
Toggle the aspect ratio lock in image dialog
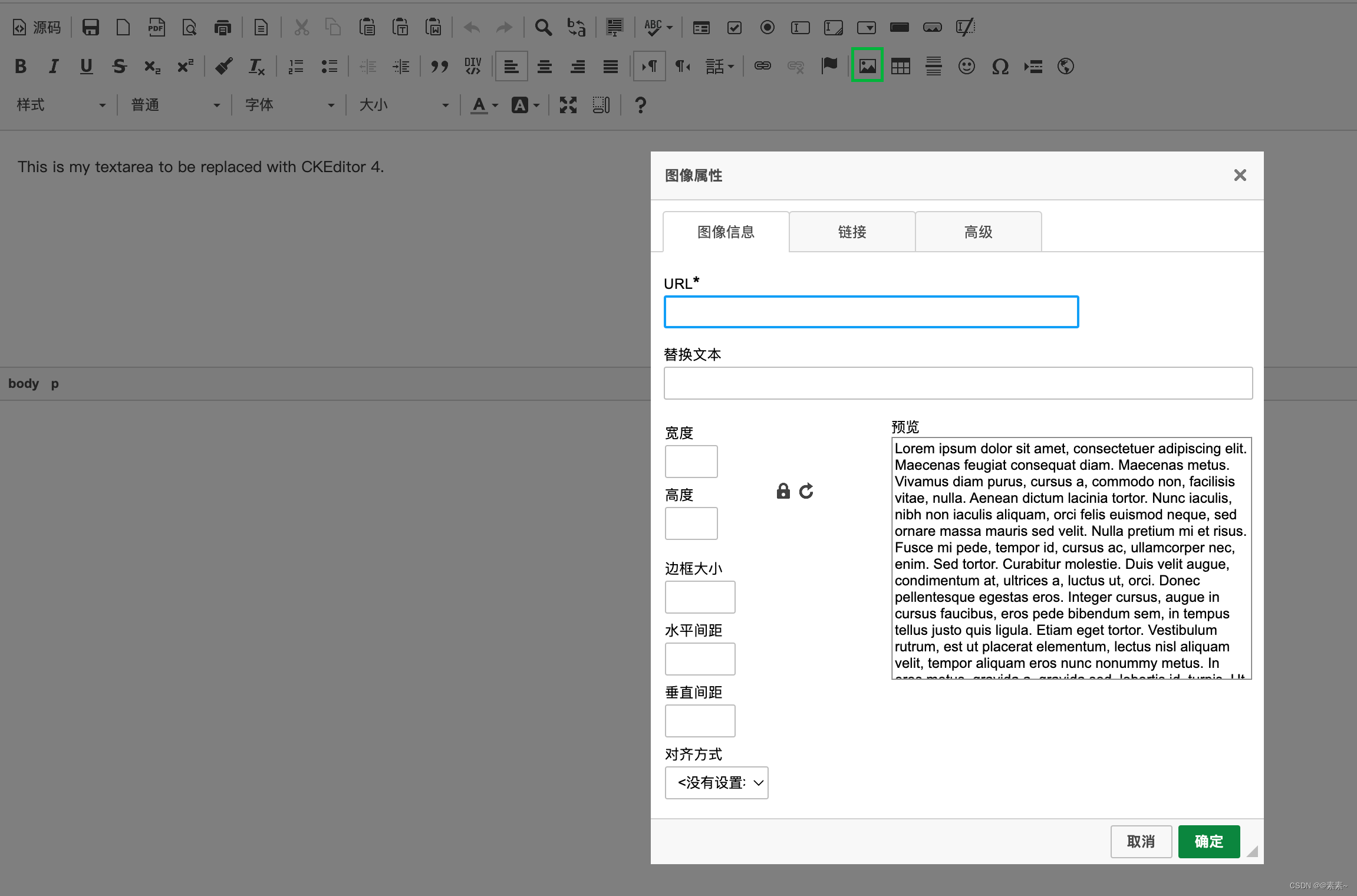click(783, 490)
